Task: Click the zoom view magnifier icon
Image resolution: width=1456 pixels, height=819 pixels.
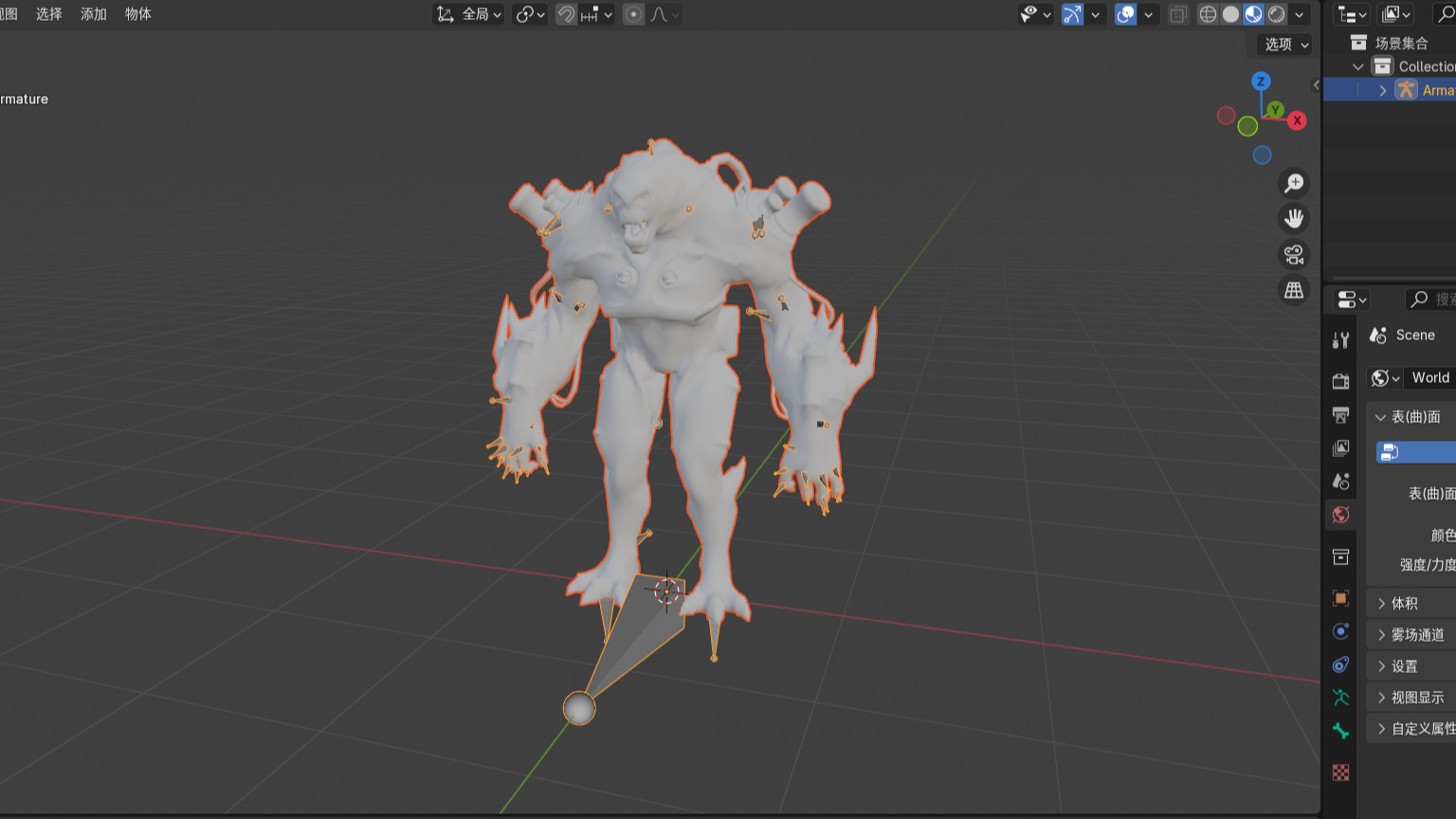Action: point(1294,183)
